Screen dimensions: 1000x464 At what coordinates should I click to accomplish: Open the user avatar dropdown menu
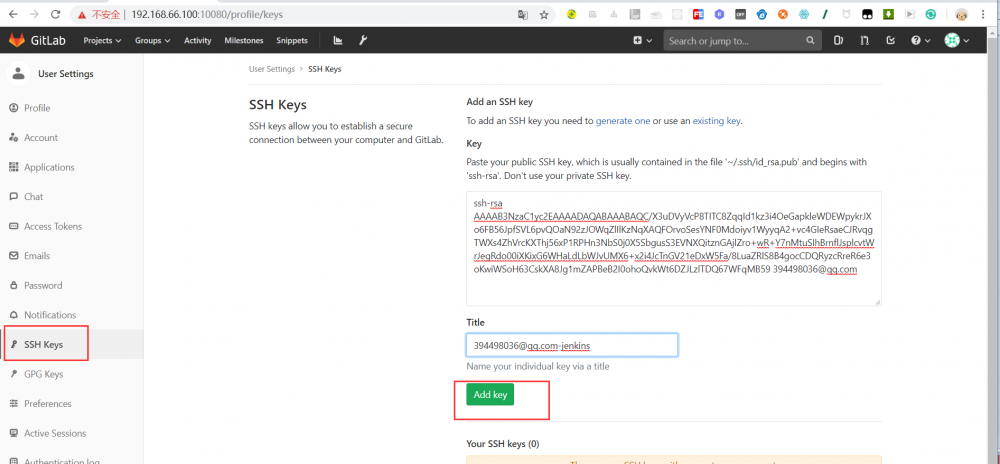coord(957,40)
